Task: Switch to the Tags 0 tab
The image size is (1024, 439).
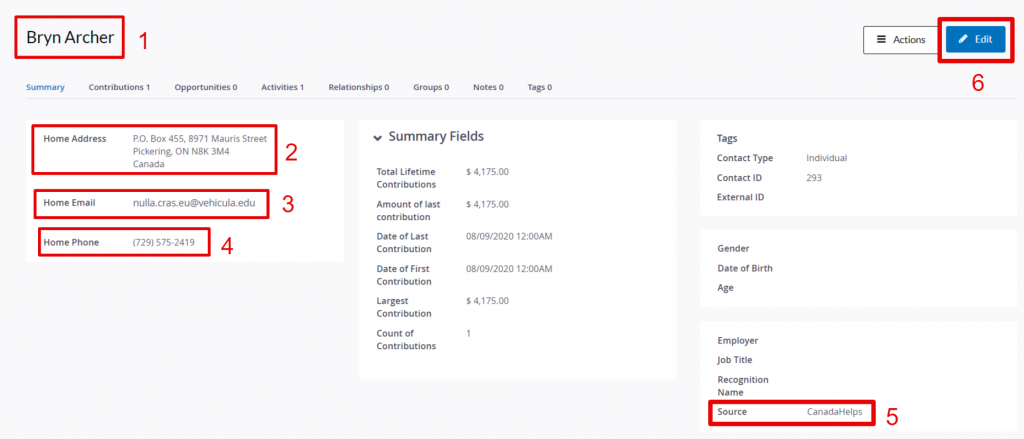Action: pos(539,87)
